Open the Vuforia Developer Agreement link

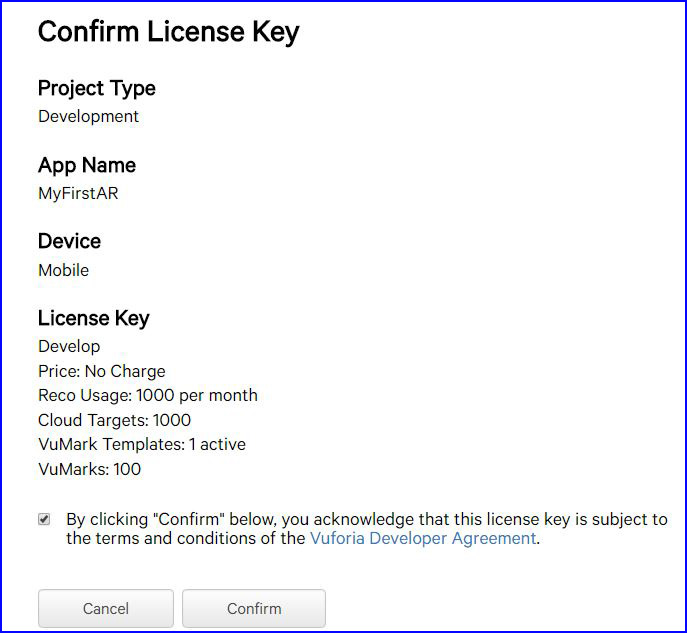(x=423, y=538)
